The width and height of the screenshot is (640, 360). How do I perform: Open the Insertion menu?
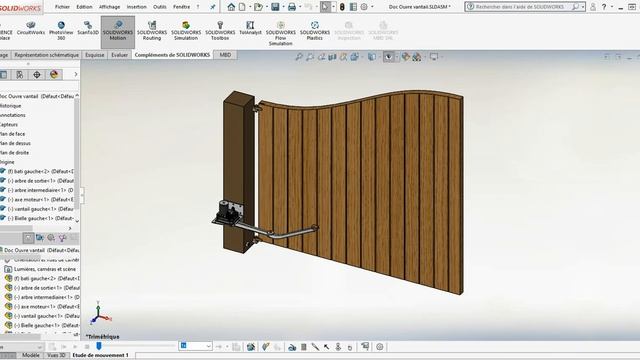[136, 7]
